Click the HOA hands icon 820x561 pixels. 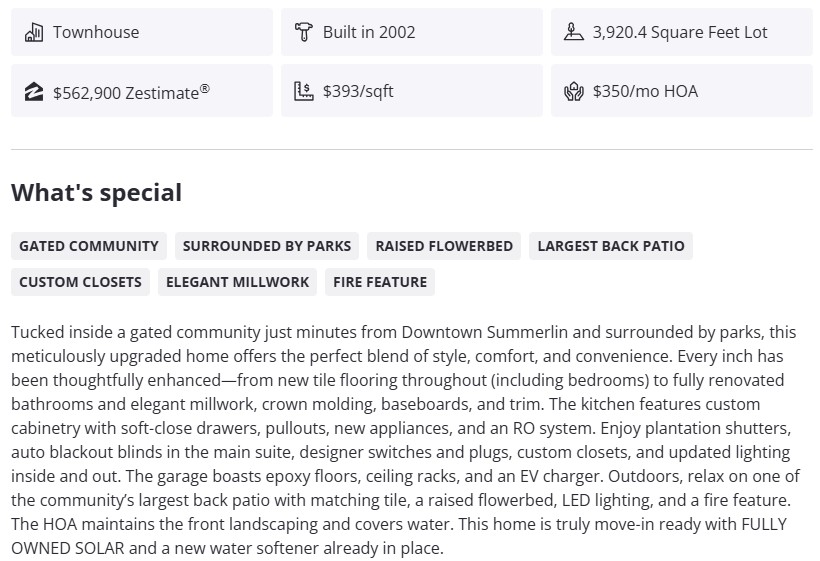573,92
